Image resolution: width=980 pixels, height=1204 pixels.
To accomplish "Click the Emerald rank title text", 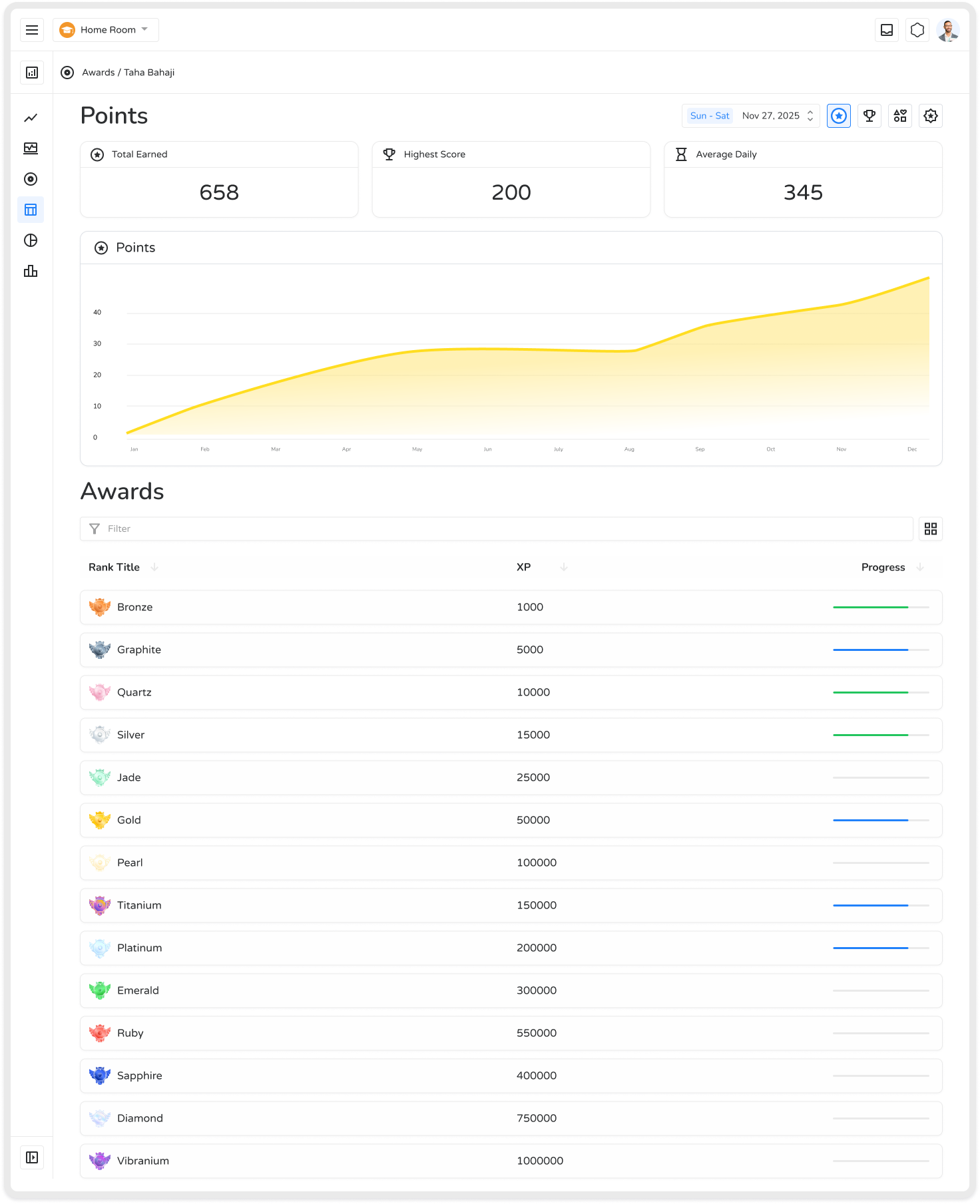I will point(138,990).
